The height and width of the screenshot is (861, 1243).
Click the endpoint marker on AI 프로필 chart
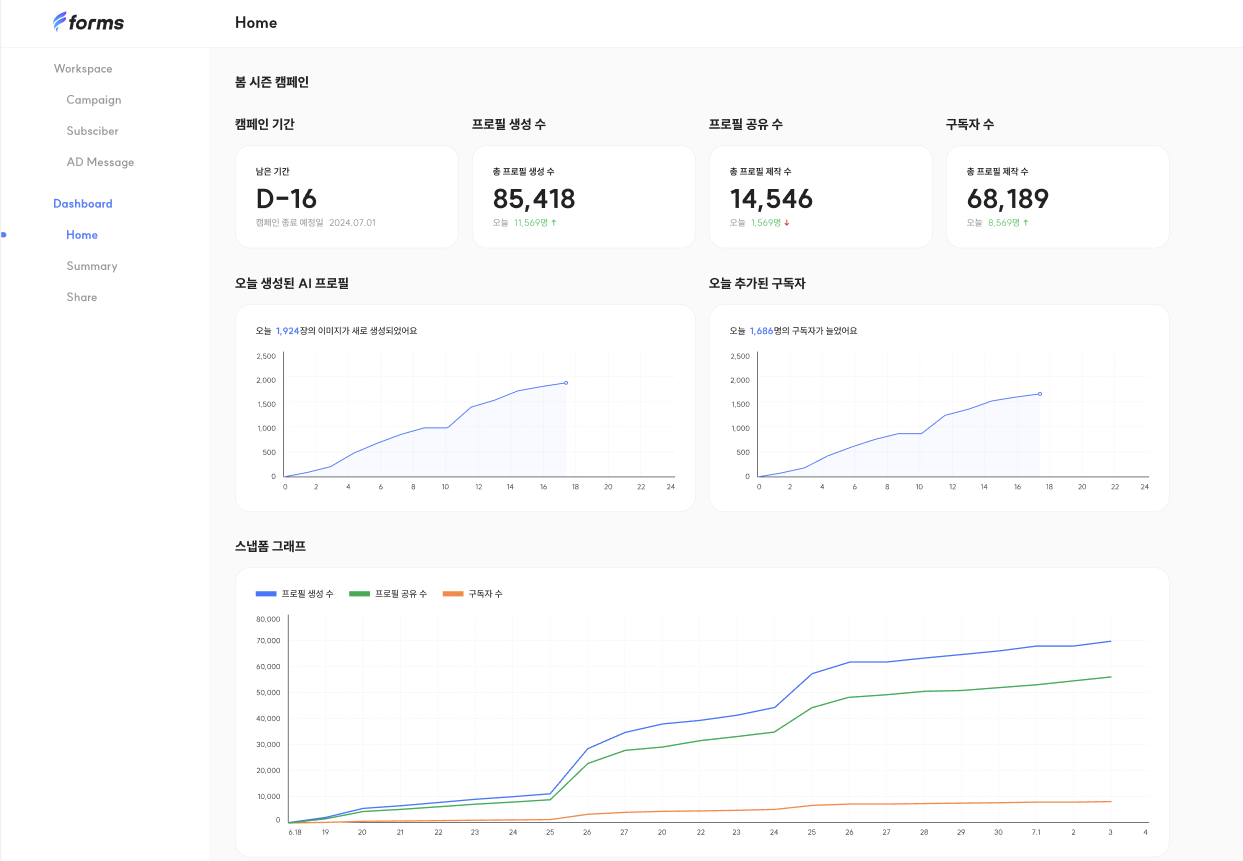point(566,383)
